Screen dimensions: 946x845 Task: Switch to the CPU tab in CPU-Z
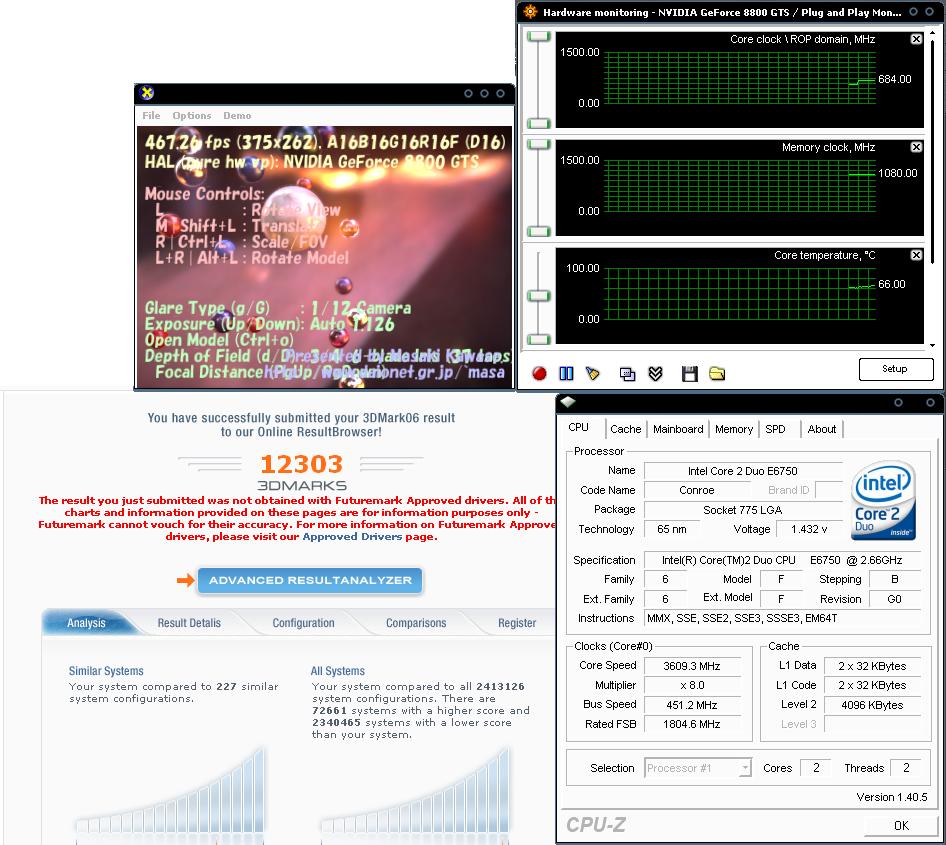coord(579,428)
